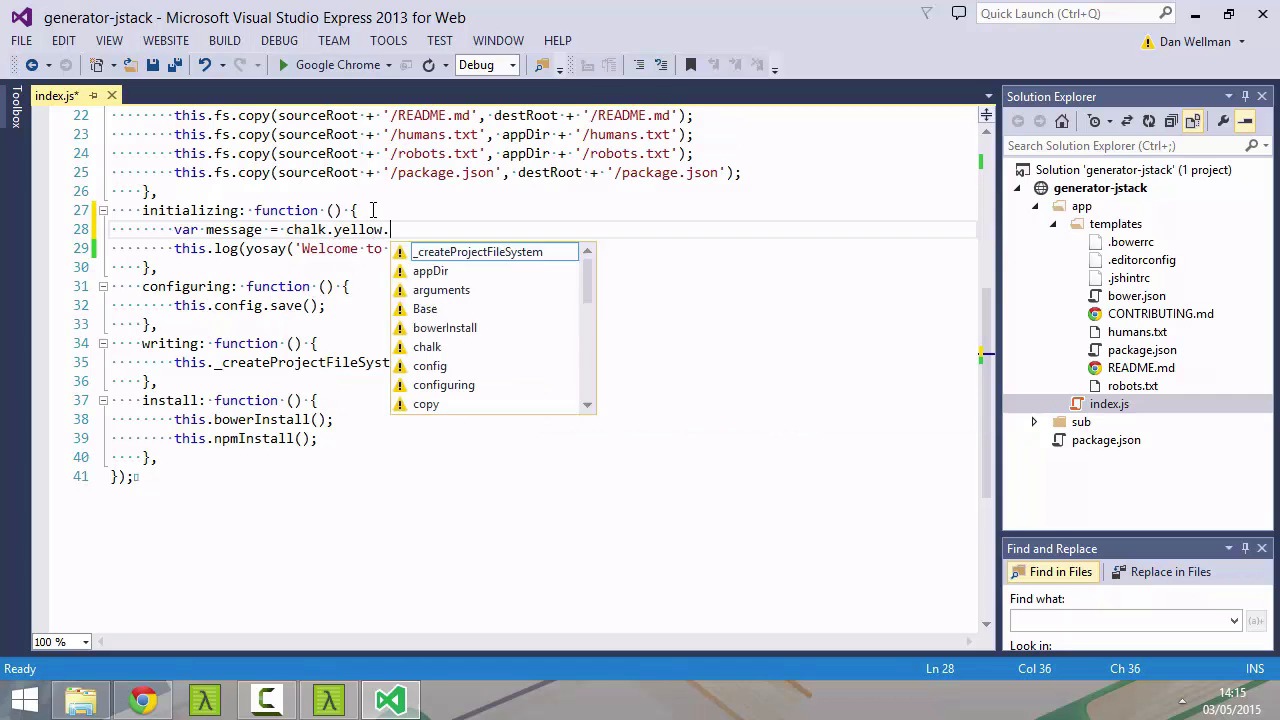Select bowerInstall from the autocomplete list
The width and height of the screenshot is (1280, 720).
pyautogui.click(x=444, y=328)
